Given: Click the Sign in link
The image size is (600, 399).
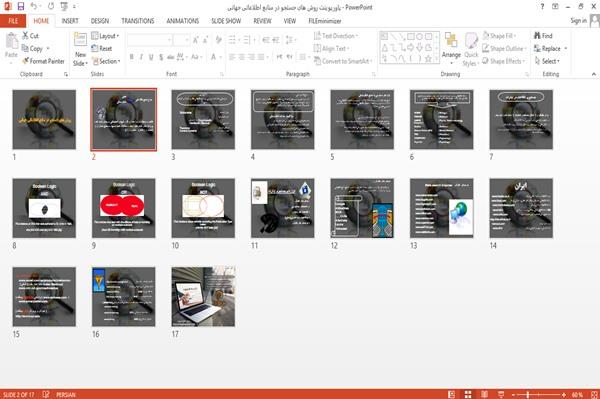Looking at the screenshot, I should click(x=578, y=20).
